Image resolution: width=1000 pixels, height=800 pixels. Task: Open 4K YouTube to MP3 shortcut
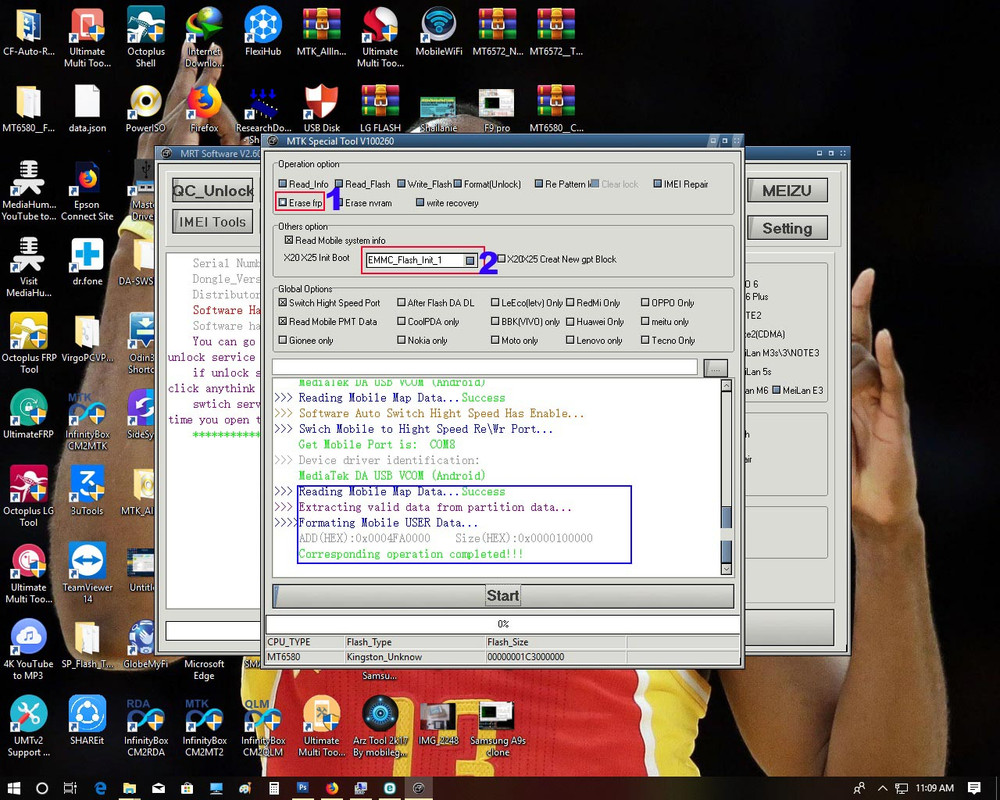pos(29,649)
